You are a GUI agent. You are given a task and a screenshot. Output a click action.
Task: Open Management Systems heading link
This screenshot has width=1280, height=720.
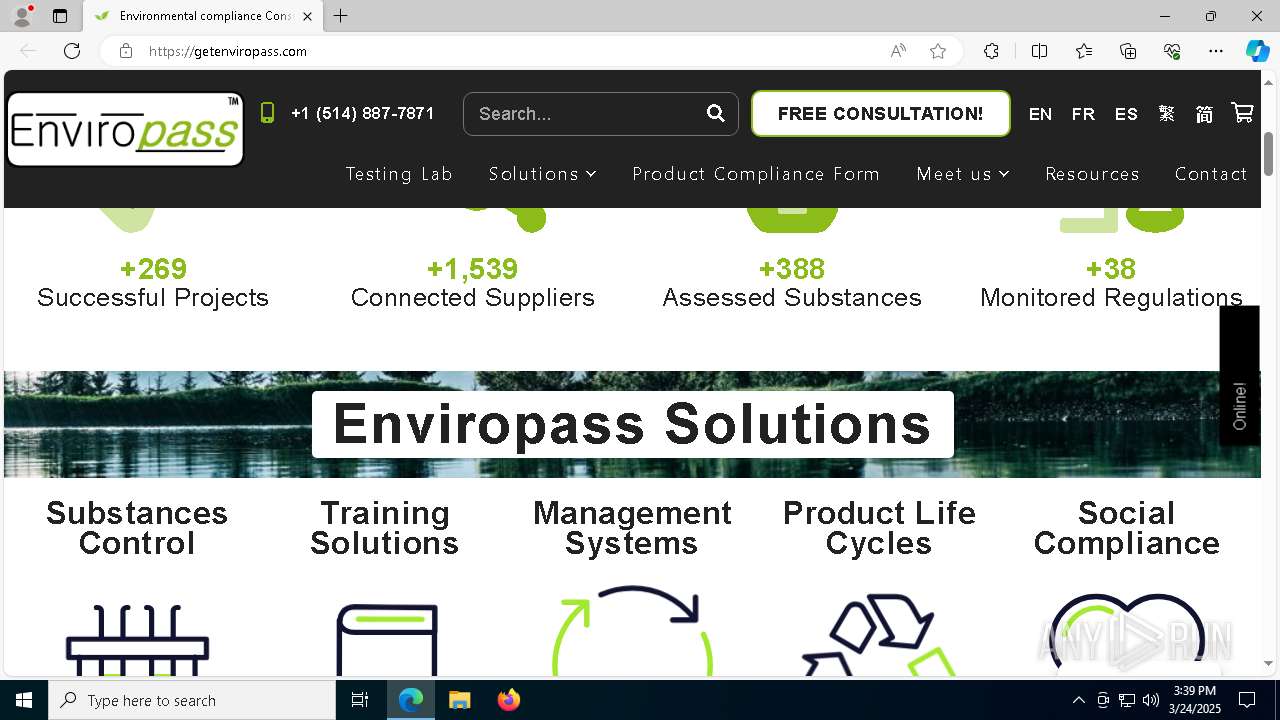click(632, 528)
